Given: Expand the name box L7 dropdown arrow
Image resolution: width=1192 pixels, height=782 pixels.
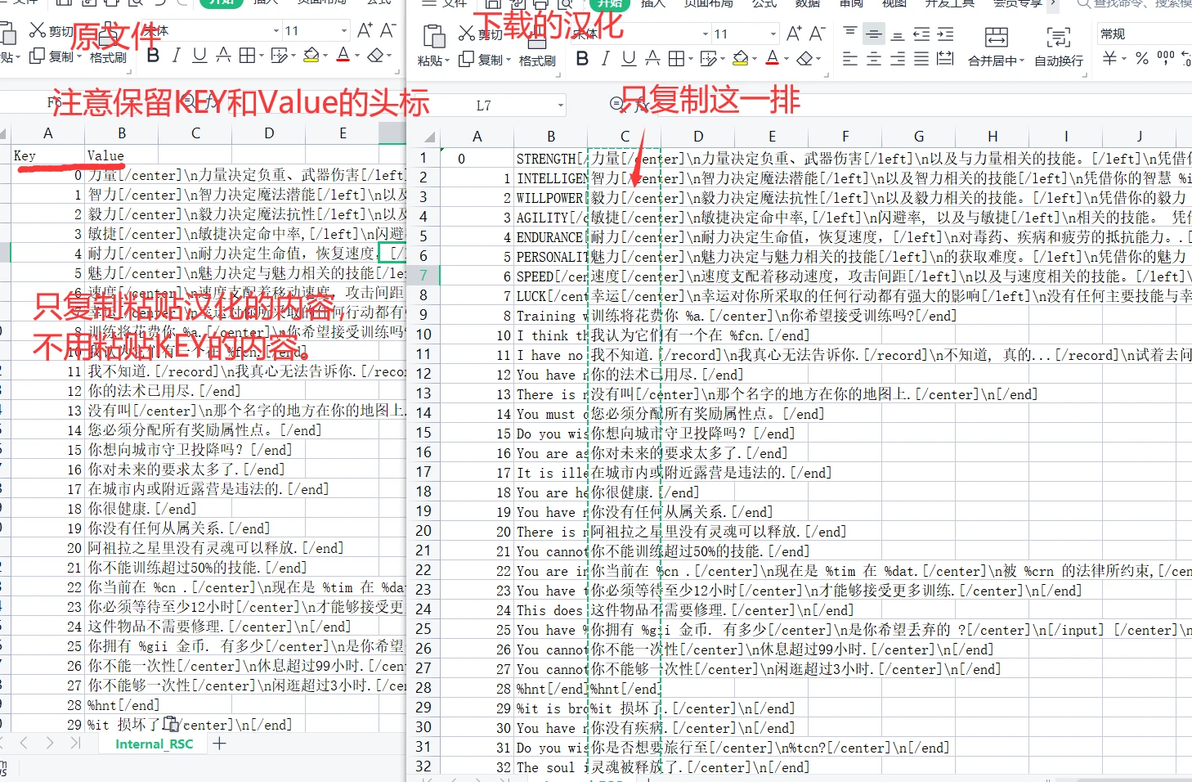Looking at the screenshot, I should (560, 106).
